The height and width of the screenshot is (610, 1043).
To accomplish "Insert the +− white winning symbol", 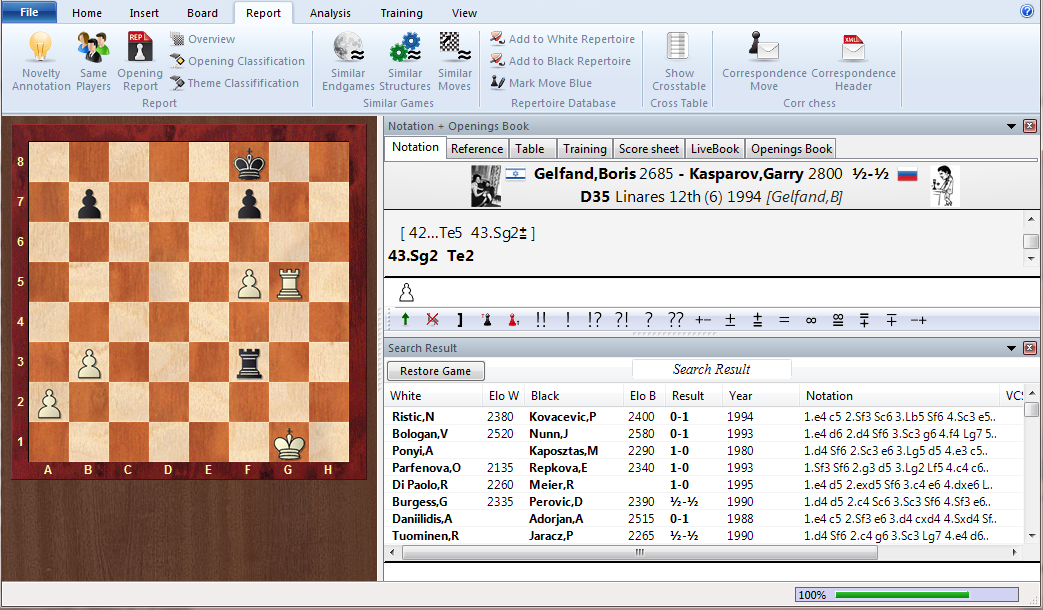I will tap(702, 320).
